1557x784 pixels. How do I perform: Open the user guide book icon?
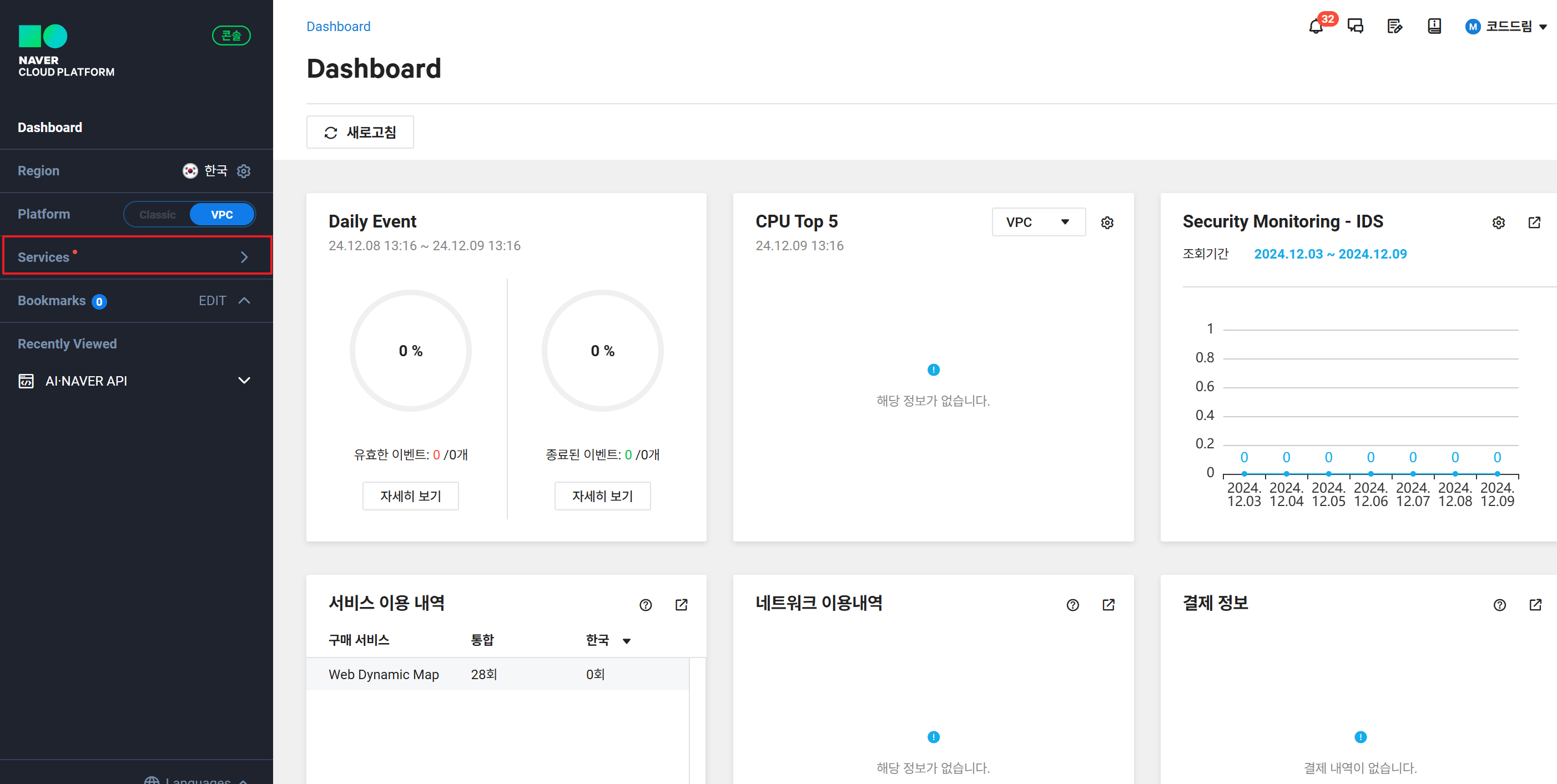pyautogui.click(x=1434, y=27)
